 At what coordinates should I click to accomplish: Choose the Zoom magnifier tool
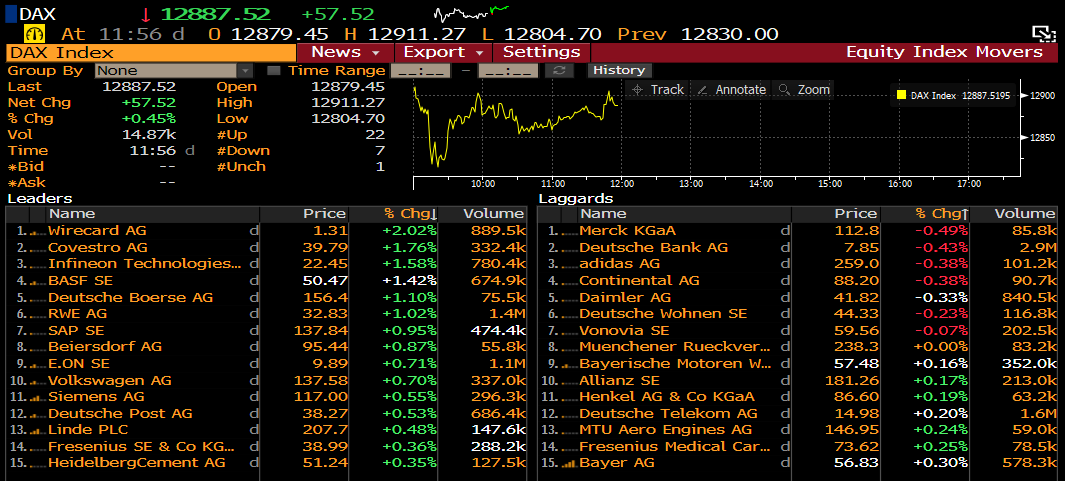point(804,90)
